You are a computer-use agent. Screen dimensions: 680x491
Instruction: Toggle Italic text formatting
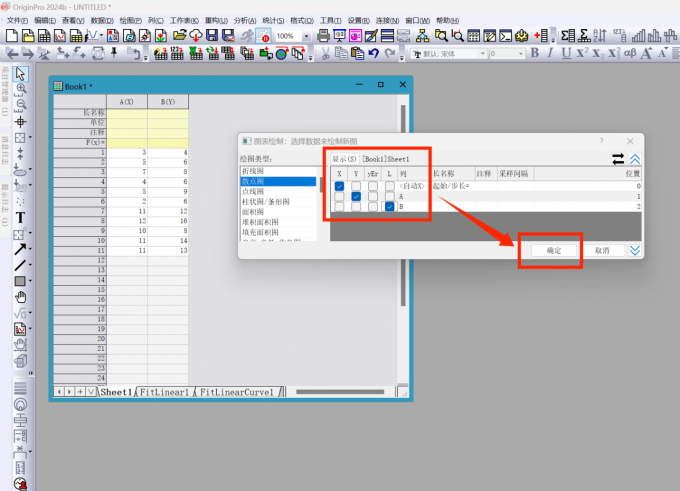[550, 53]
